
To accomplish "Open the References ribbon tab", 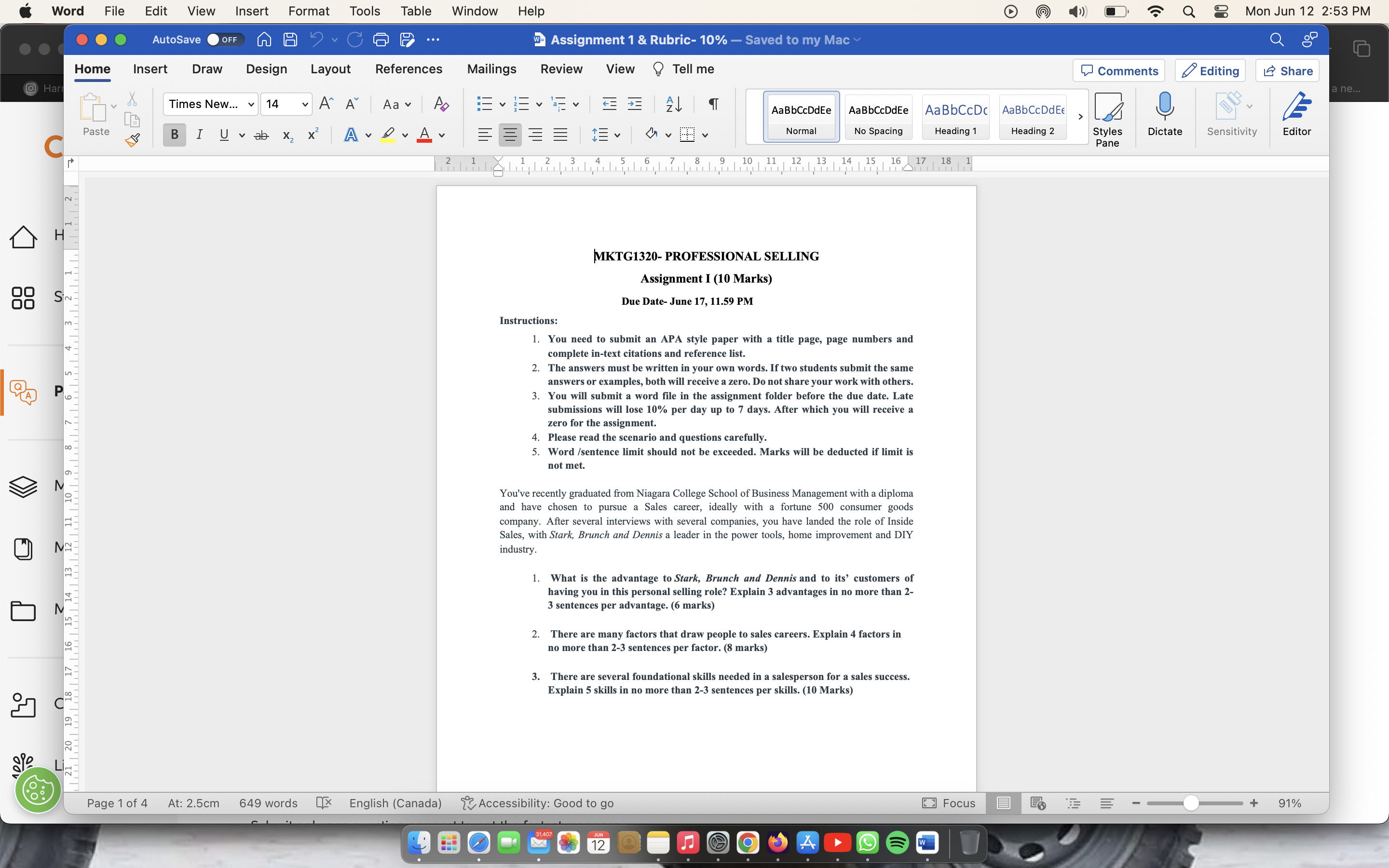I will [409, 69].
